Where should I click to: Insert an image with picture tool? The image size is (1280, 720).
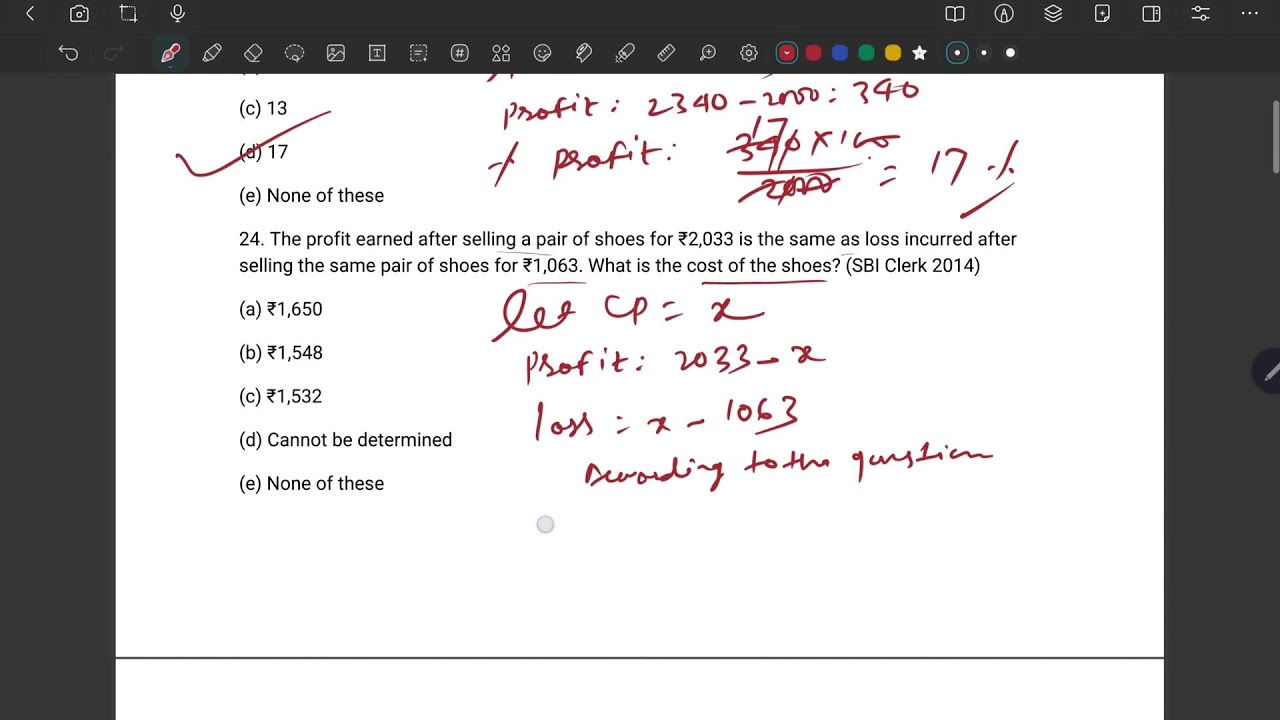[335, 53]
